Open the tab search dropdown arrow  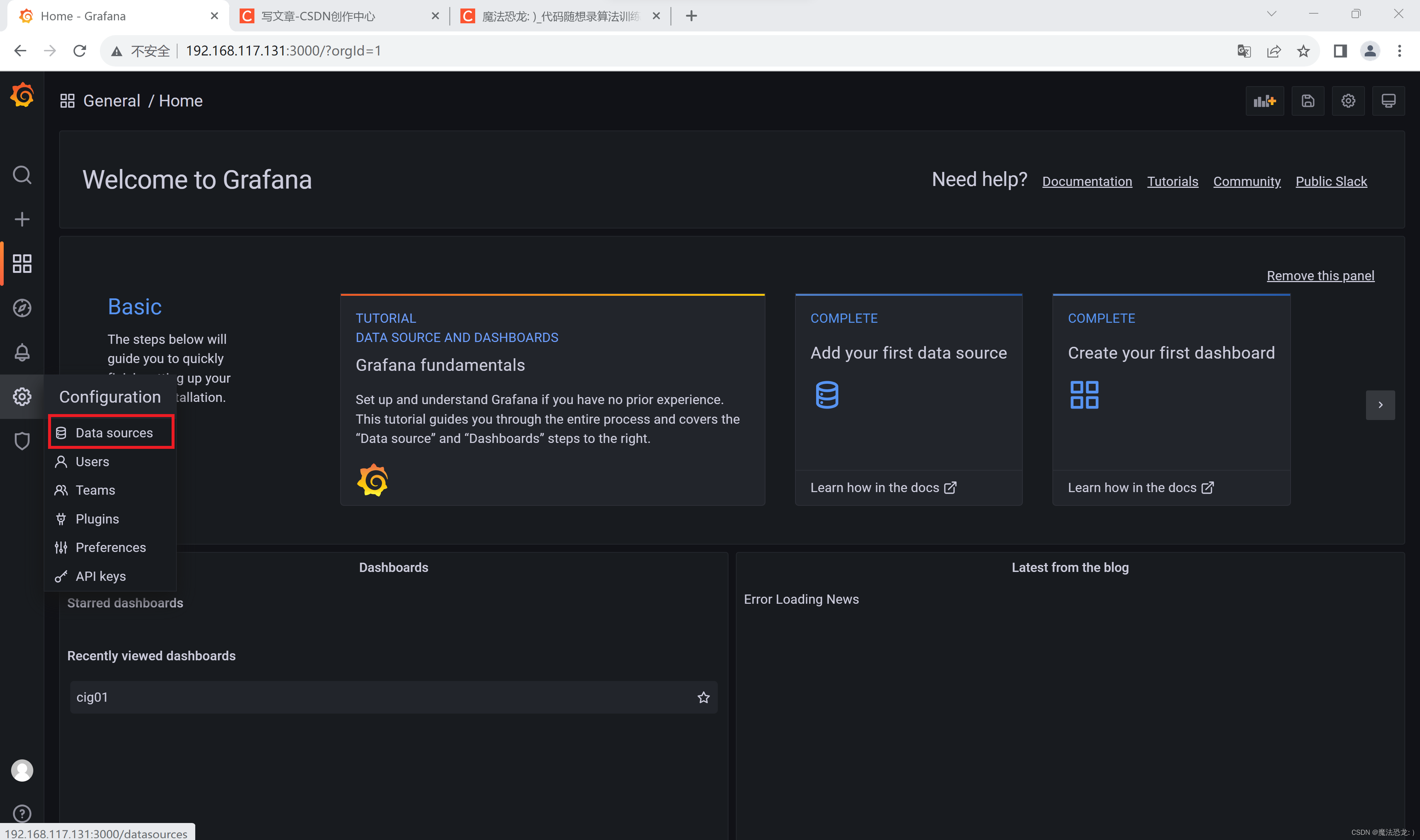click(1271, 14)
